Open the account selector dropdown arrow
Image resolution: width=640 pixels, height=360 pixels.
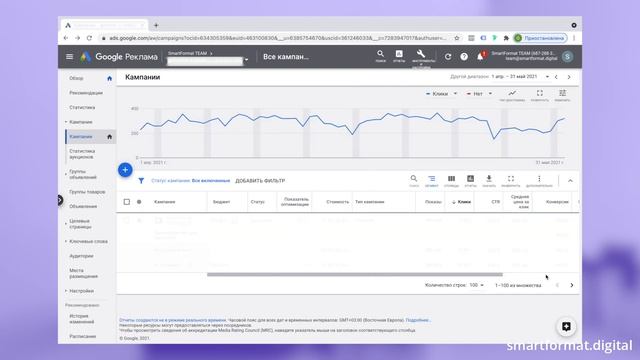(x=247, y=60)
